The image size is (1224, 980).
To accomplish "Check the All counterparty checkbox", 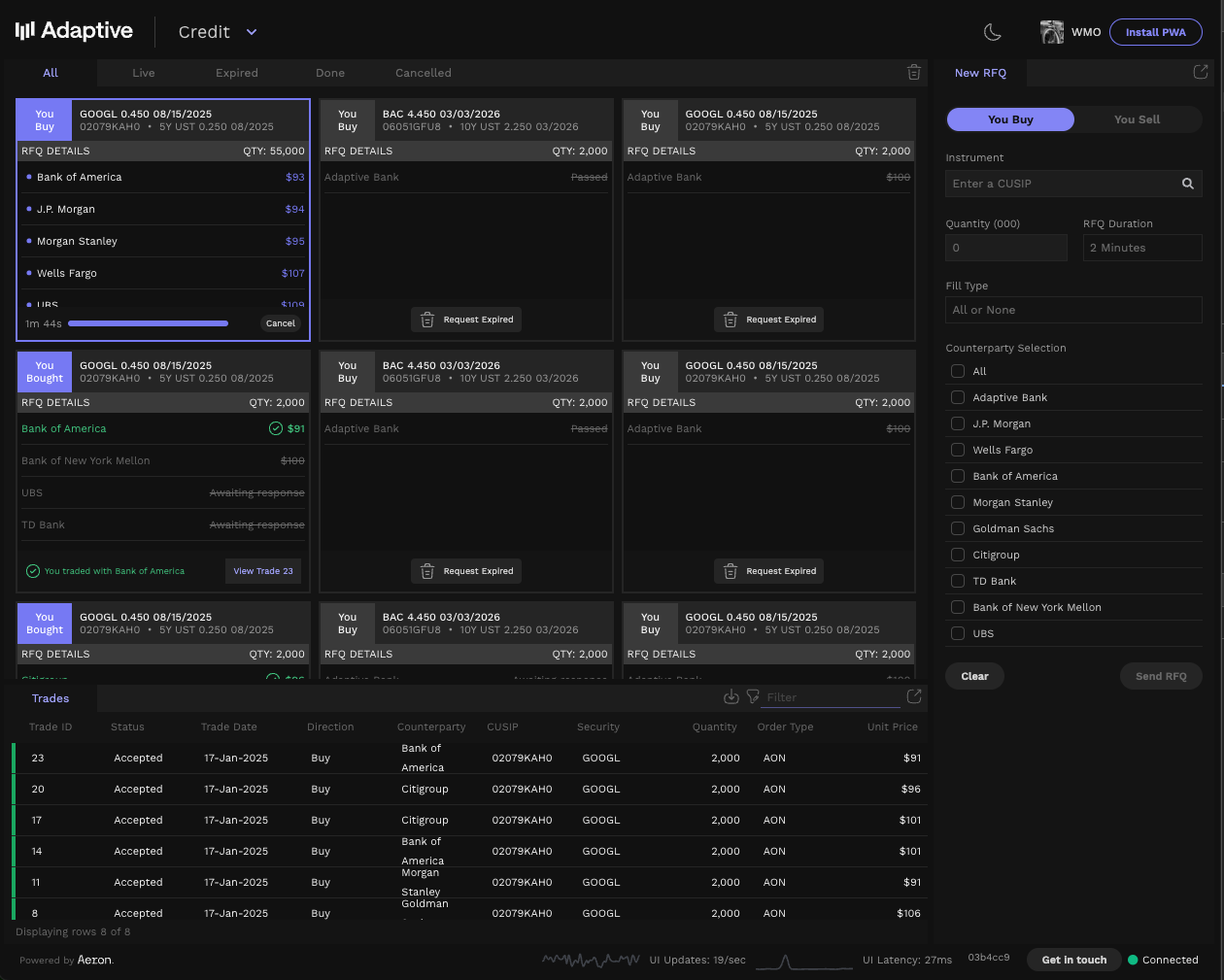I will pyautogui.click(x=957, y=371).
